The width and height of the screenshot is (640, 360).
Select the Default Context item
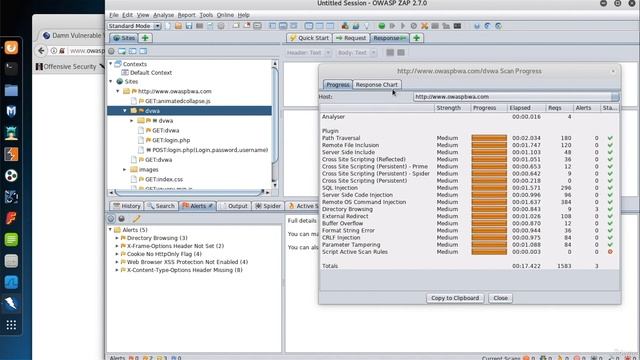pyautogui.click(x=147, y=73)
